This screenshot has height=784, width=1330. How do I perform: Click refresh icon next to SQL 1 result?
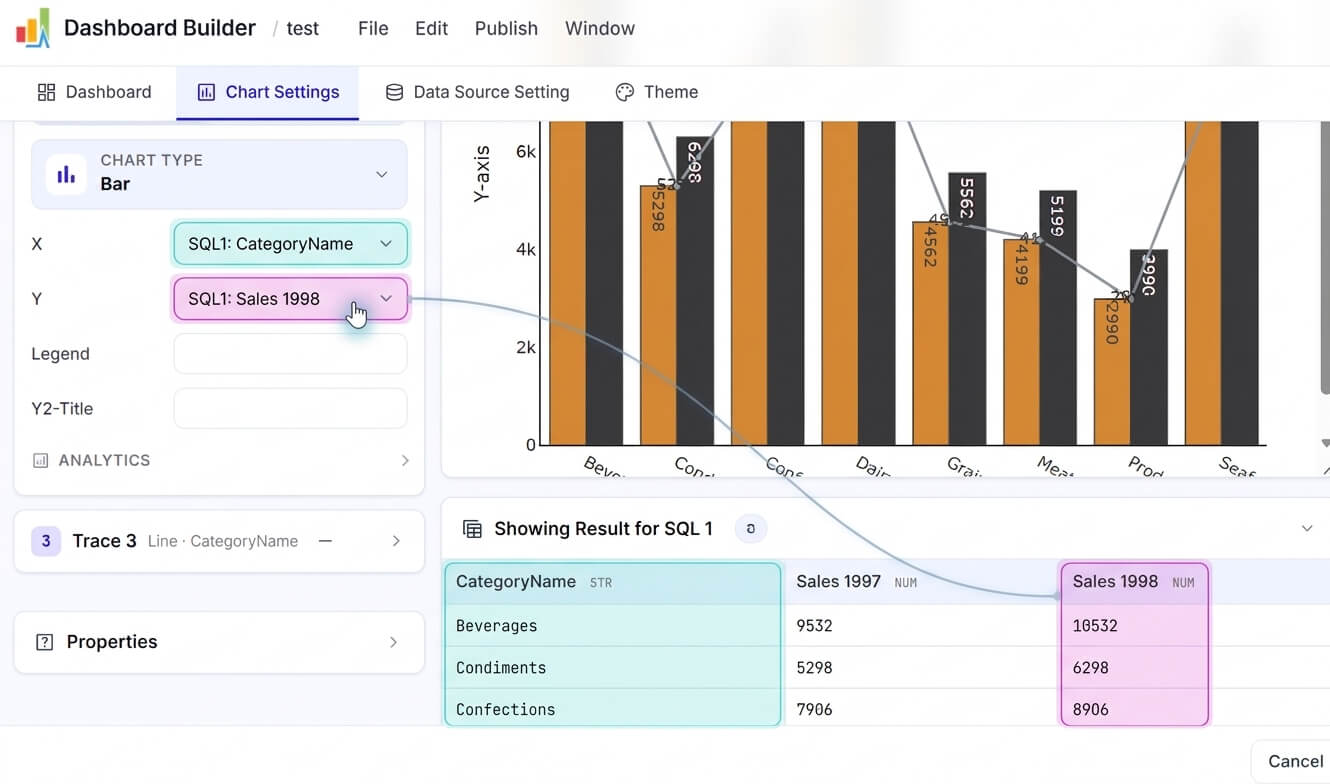click(x=751, y=529)
